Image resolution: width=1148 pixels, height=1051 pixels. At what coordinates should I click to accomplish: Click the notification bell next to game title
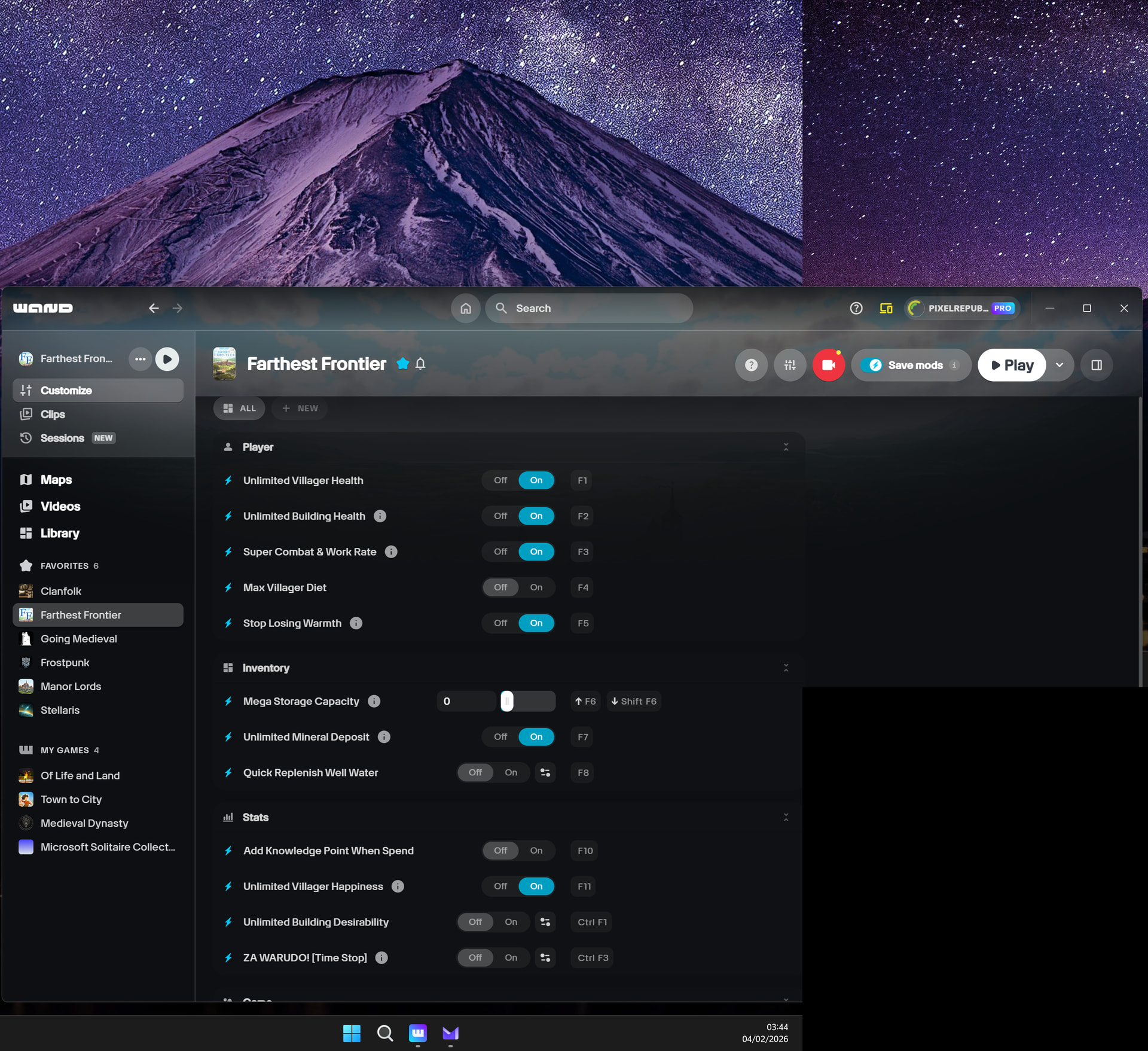point(420,364)
